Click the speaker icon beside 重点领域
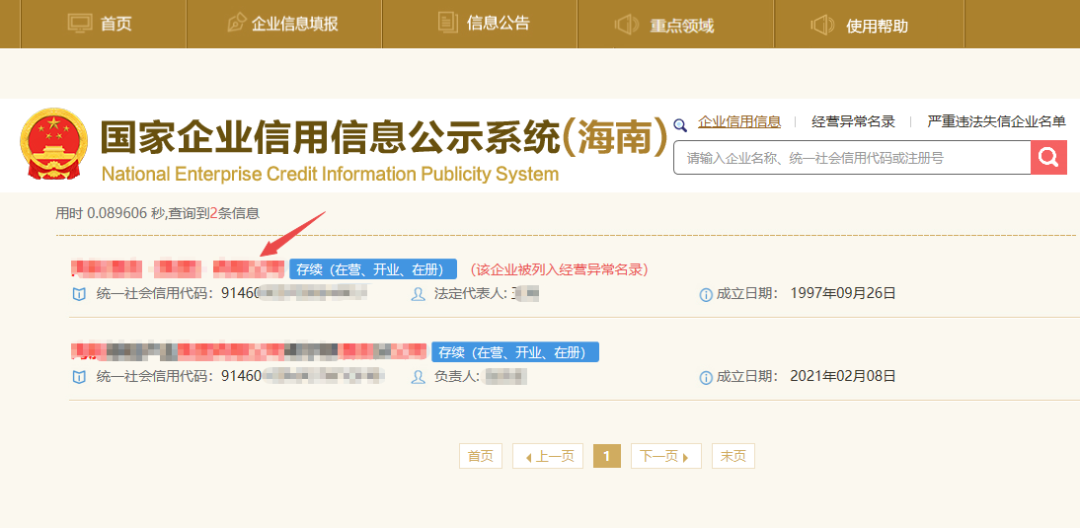The height and width of the screenshot is (528, 1080). point(627,26)
